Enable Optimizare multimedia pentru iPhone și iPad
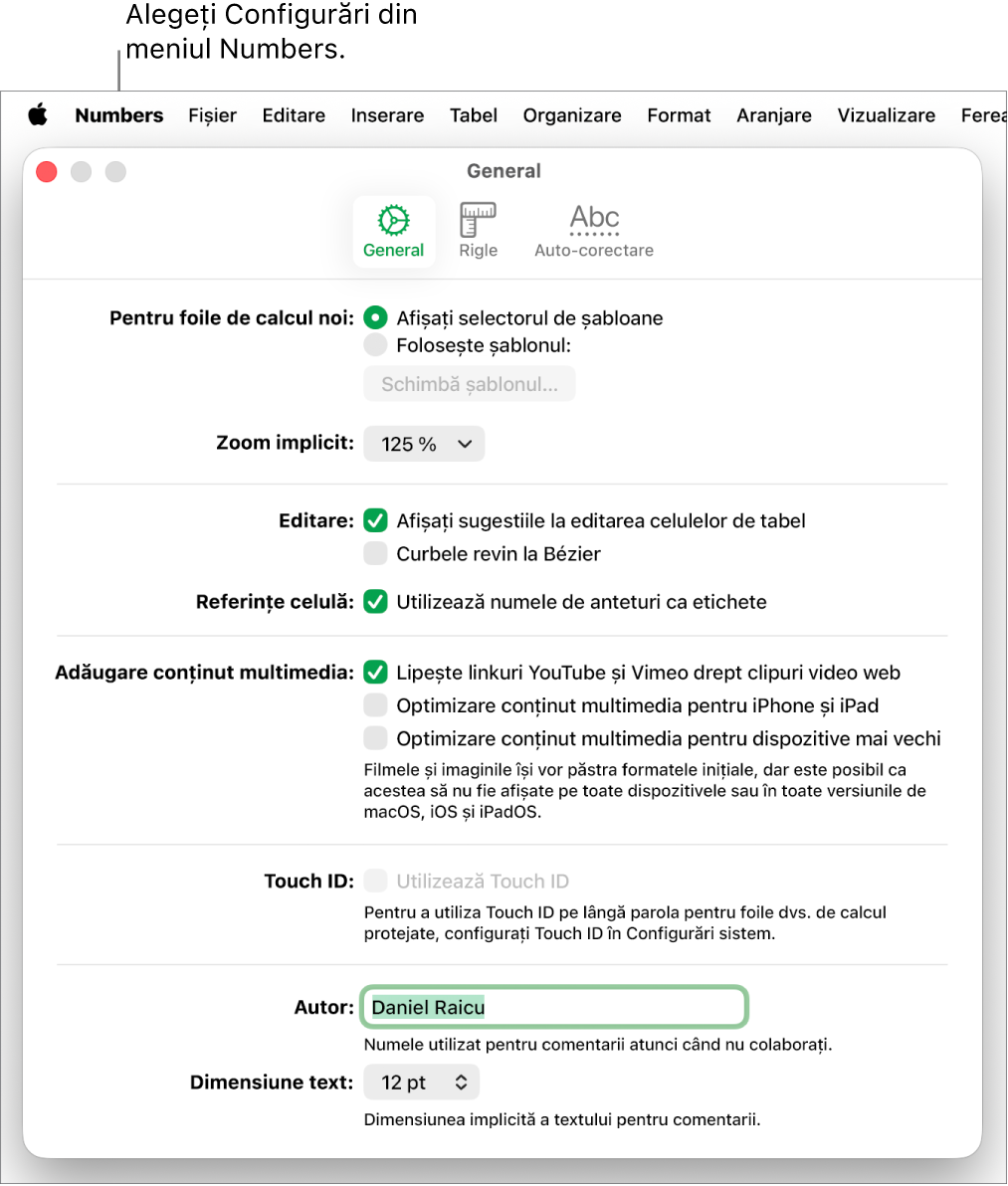Screen dimensions: 1008x1186 375,705
